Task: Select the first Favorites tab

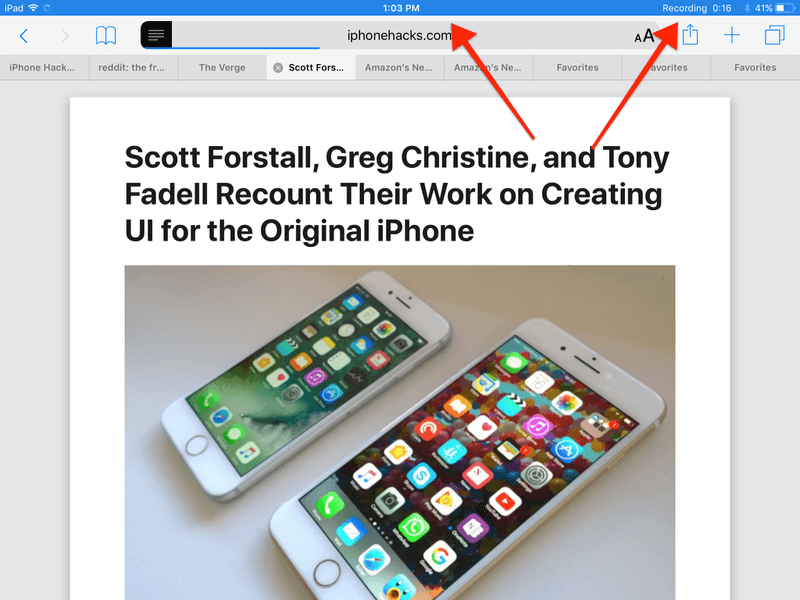Action: tap(577, 67)
